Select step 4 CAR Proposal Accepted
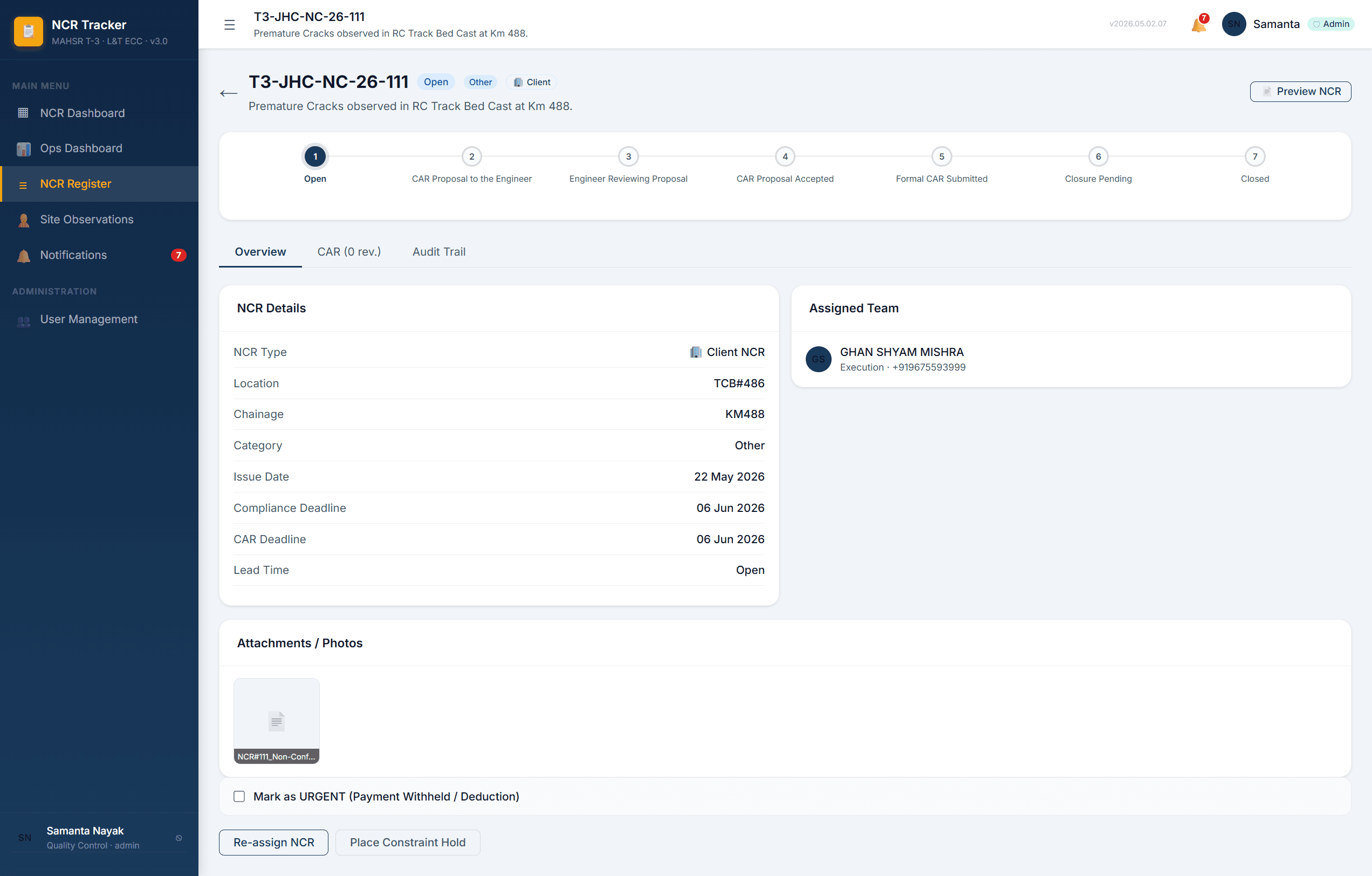1372x876 pixels. point(785,157)
